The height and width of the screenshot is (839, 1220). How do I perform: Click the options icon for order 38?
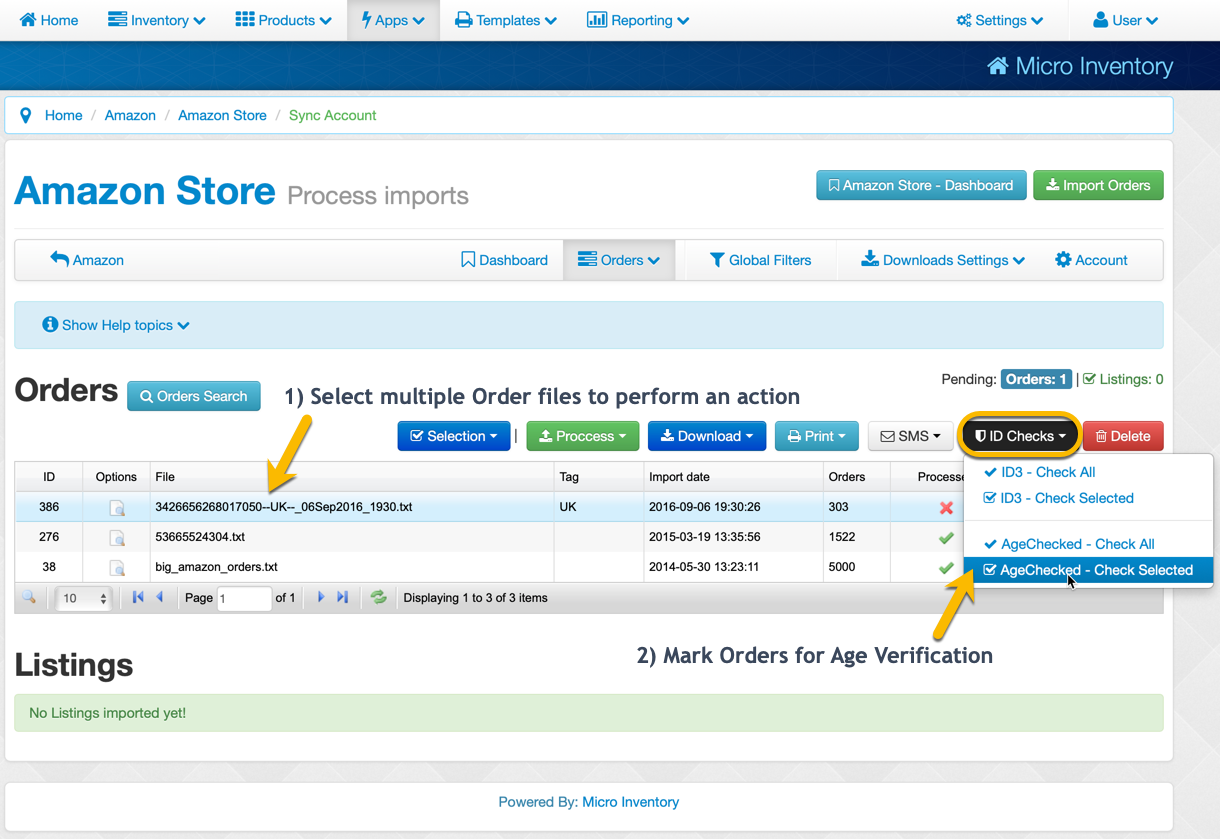pos(117,568)
